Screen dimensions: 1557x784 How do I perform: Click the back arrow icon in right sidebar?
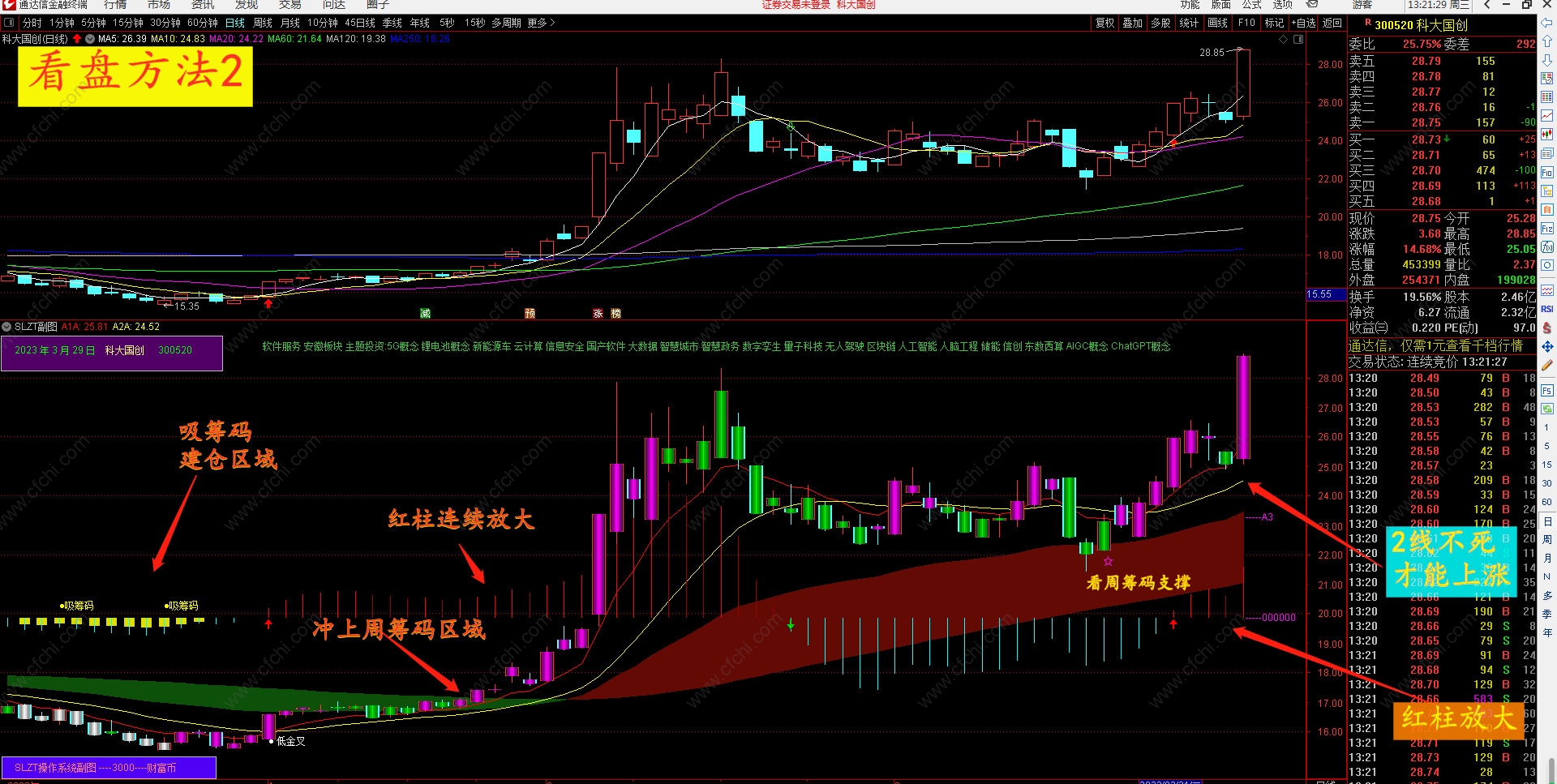point(1547,23)
